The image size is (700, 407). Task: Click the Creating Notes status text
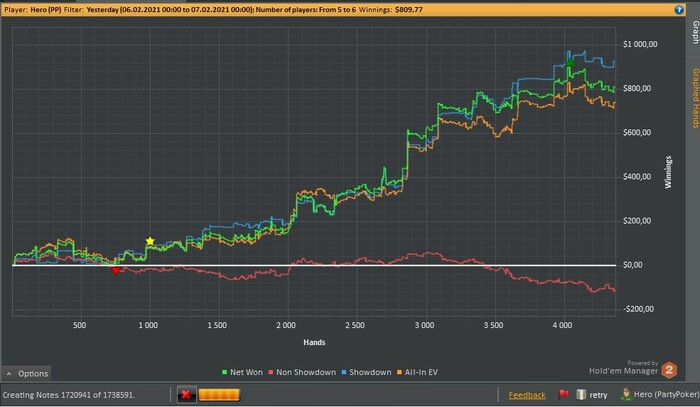[x=69, y=395]
